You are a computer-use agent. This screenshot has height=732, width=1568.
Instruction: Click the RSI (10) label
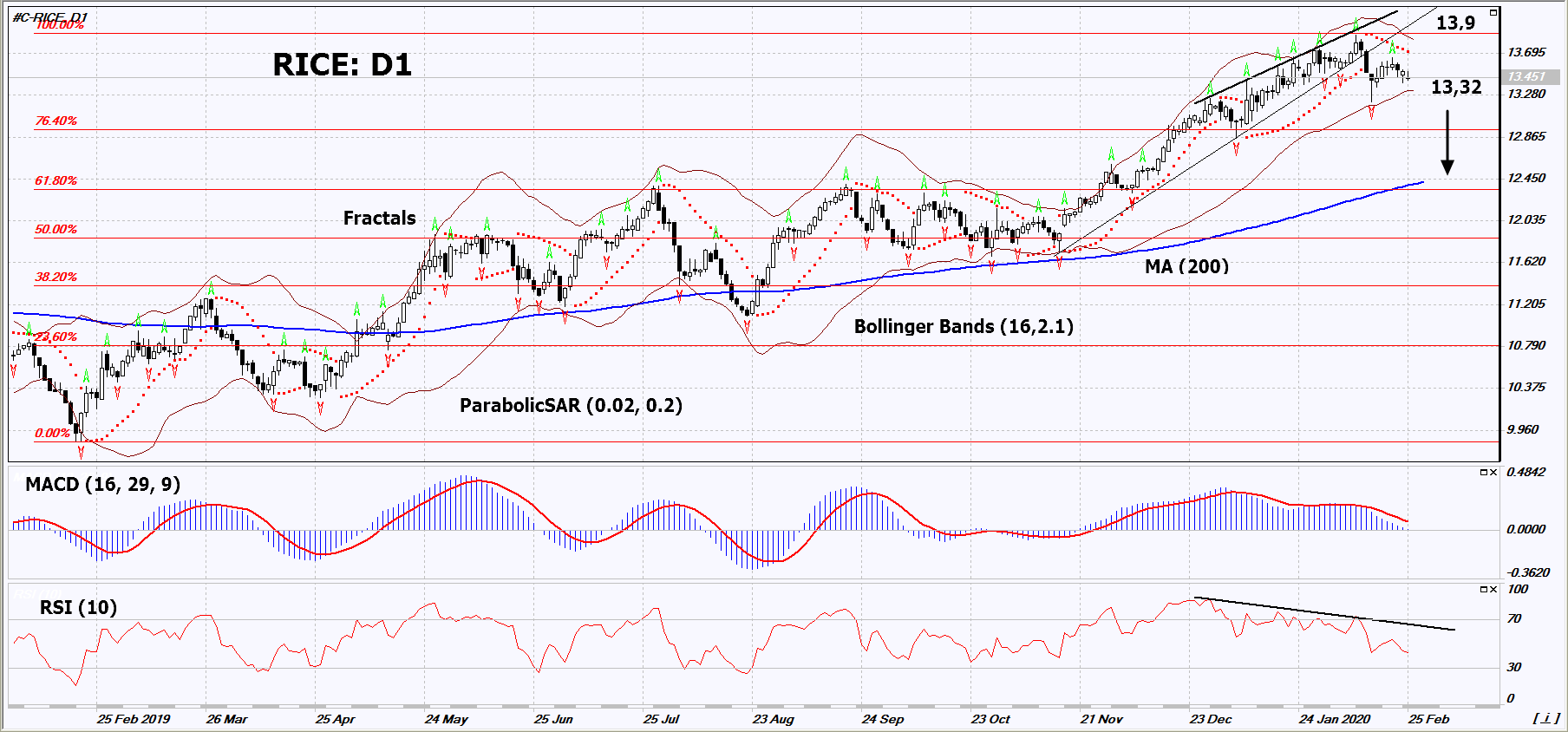(x=78, y=607)
